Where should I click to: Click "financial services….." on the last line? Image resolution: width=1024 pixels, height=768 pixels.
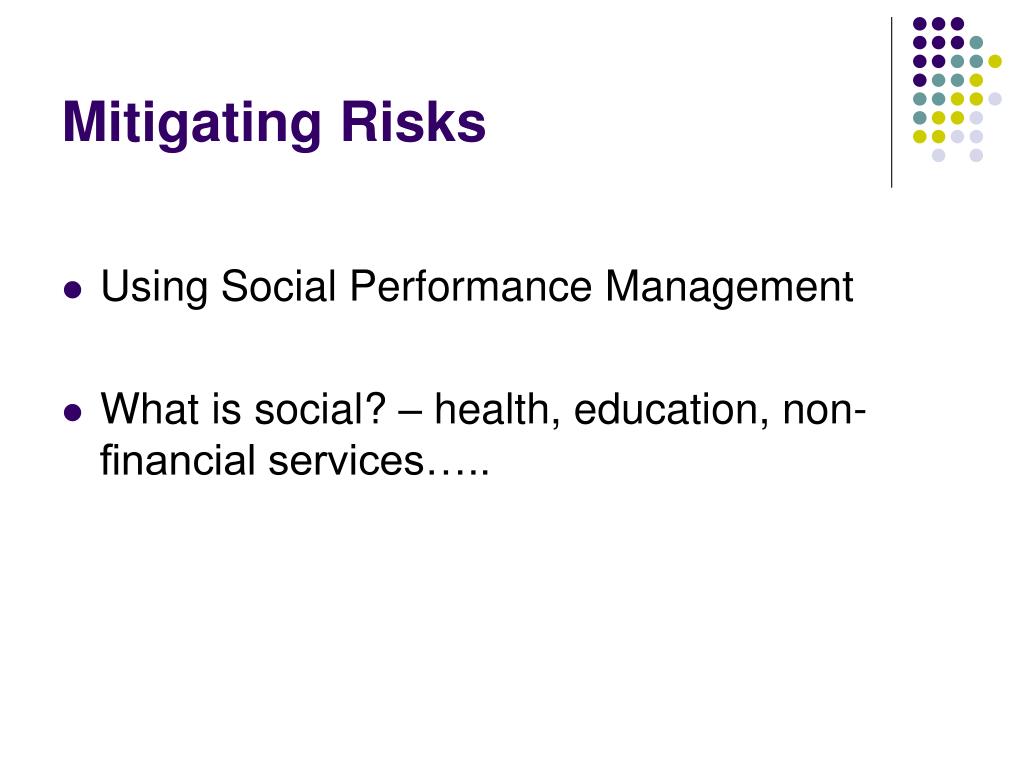coord(295,460)
